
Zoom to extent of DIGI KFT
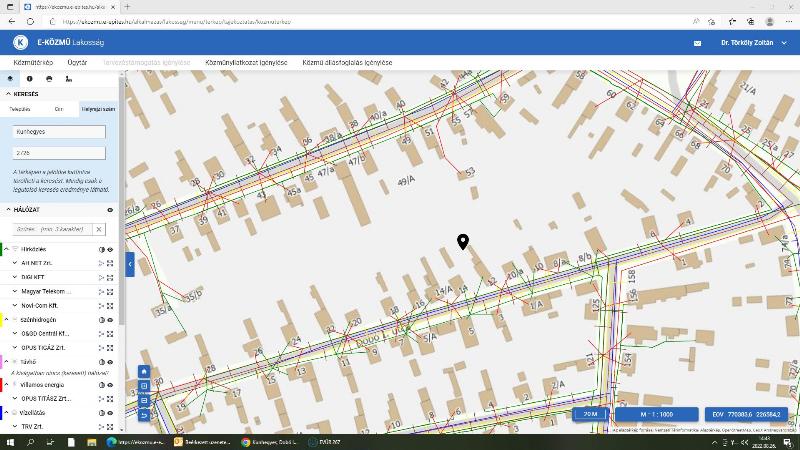point(110,278)
